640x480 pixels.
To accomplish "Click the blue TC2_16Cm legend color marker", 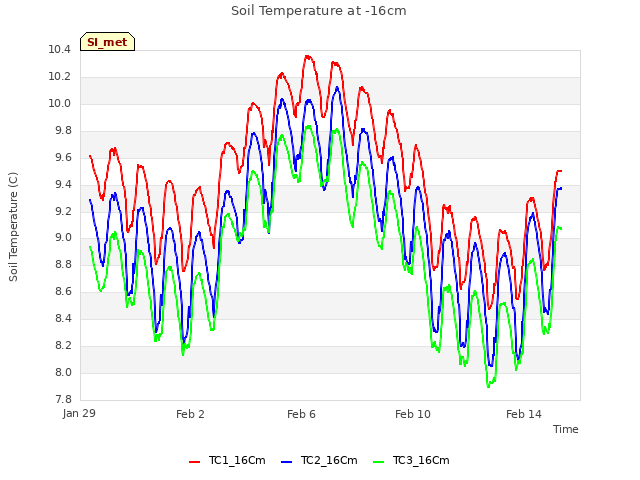I will coord(287,462).
